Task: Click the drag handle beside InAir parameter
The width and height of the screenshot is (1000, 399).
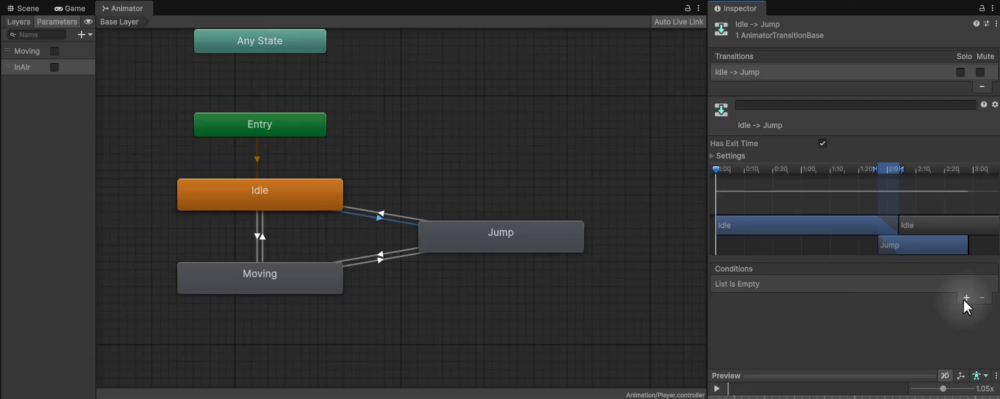Action: click(x=8, y=67)
